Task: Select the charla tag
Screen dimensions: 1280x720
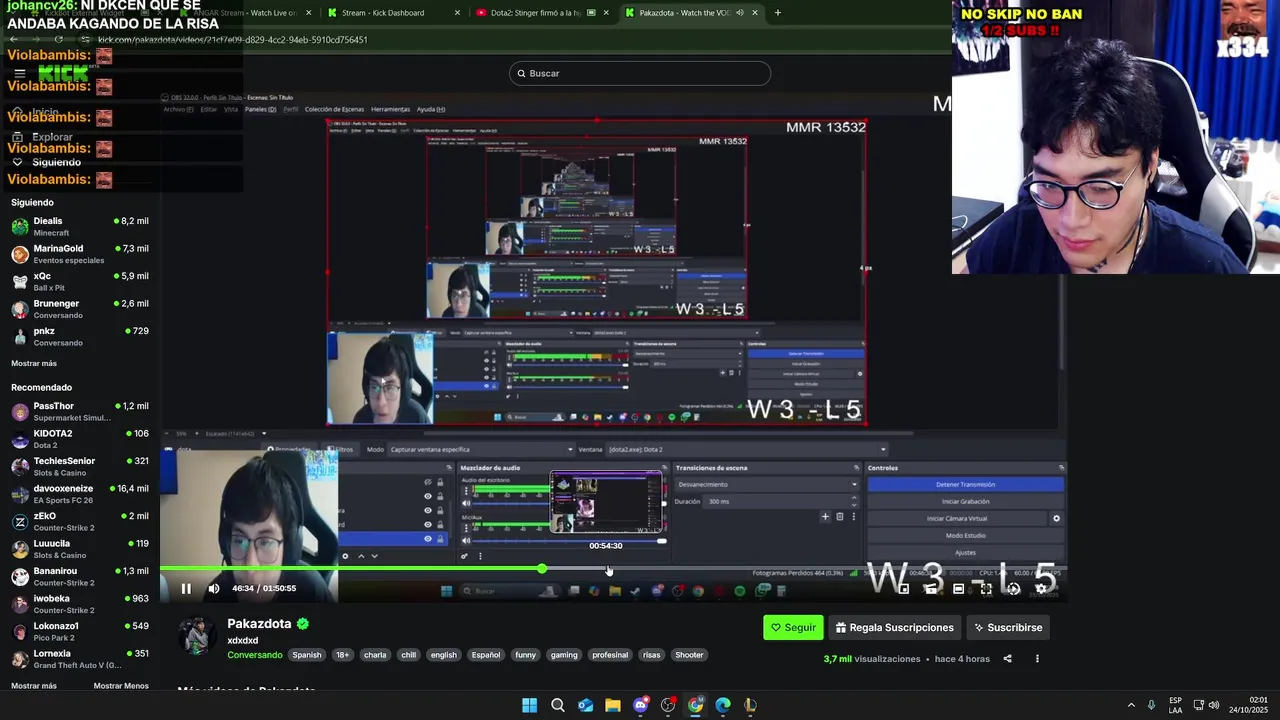Action: (x=375, y=655)
